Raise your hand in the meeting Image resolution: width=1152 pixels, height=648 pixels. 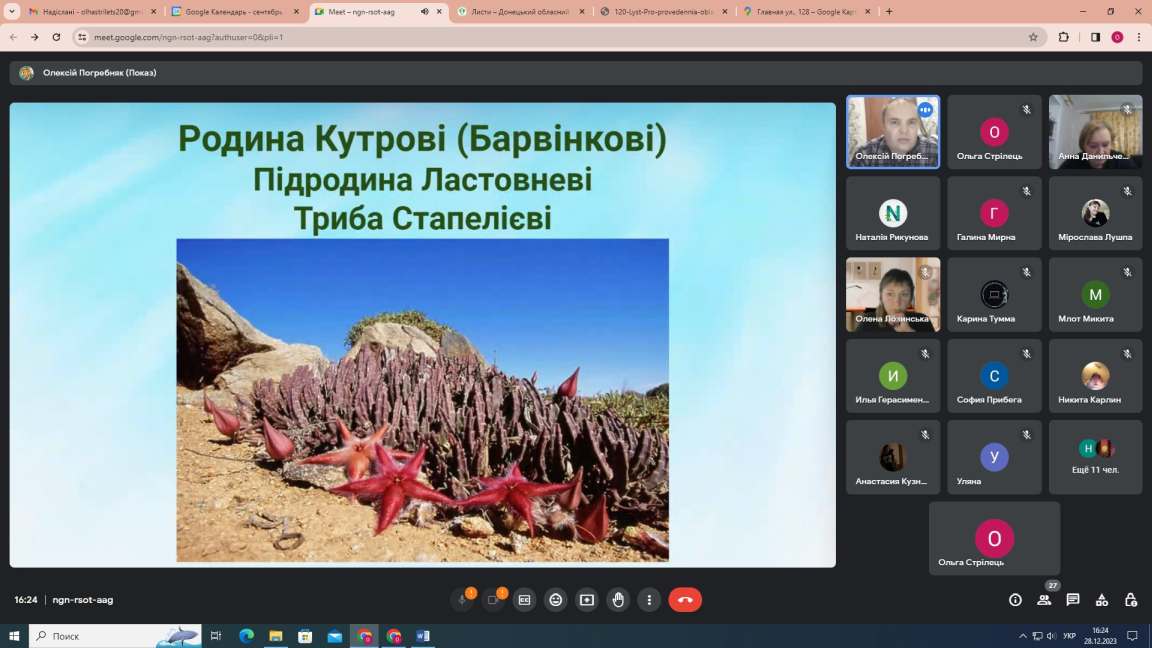click(618, 600)
